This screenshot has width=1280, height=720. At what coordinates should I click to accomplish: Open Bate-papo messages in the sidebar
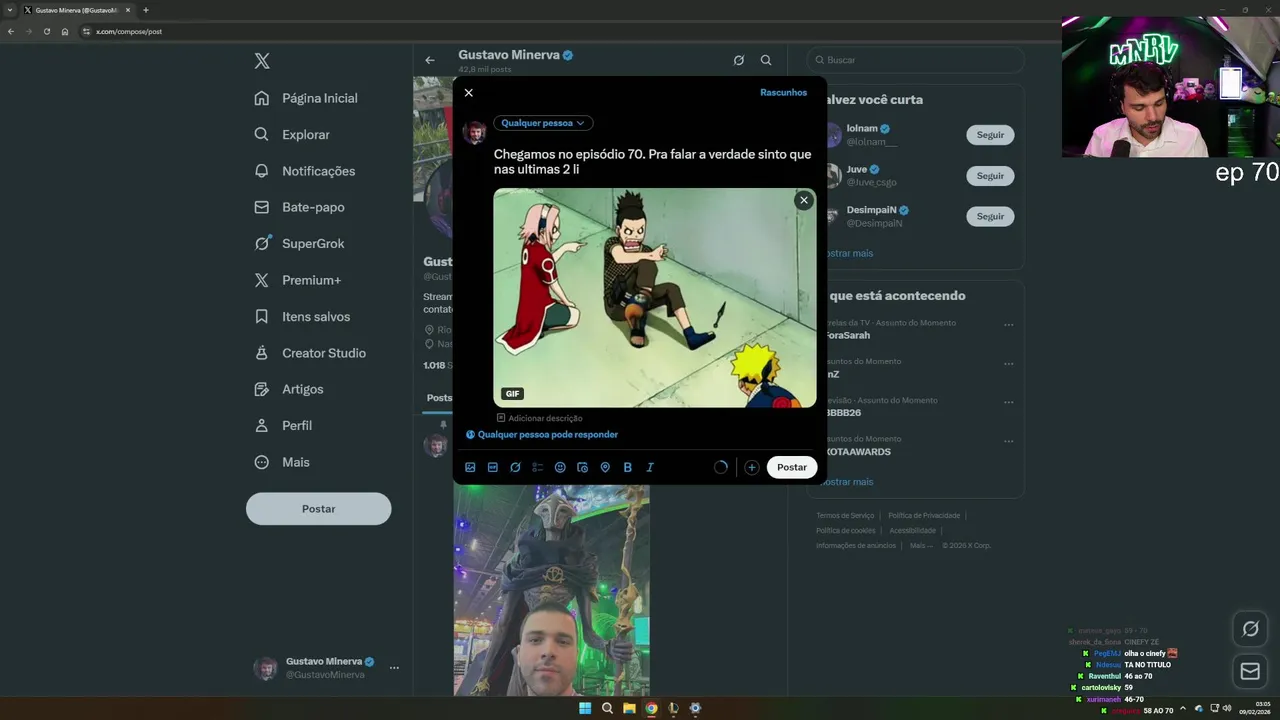point(300,207)
